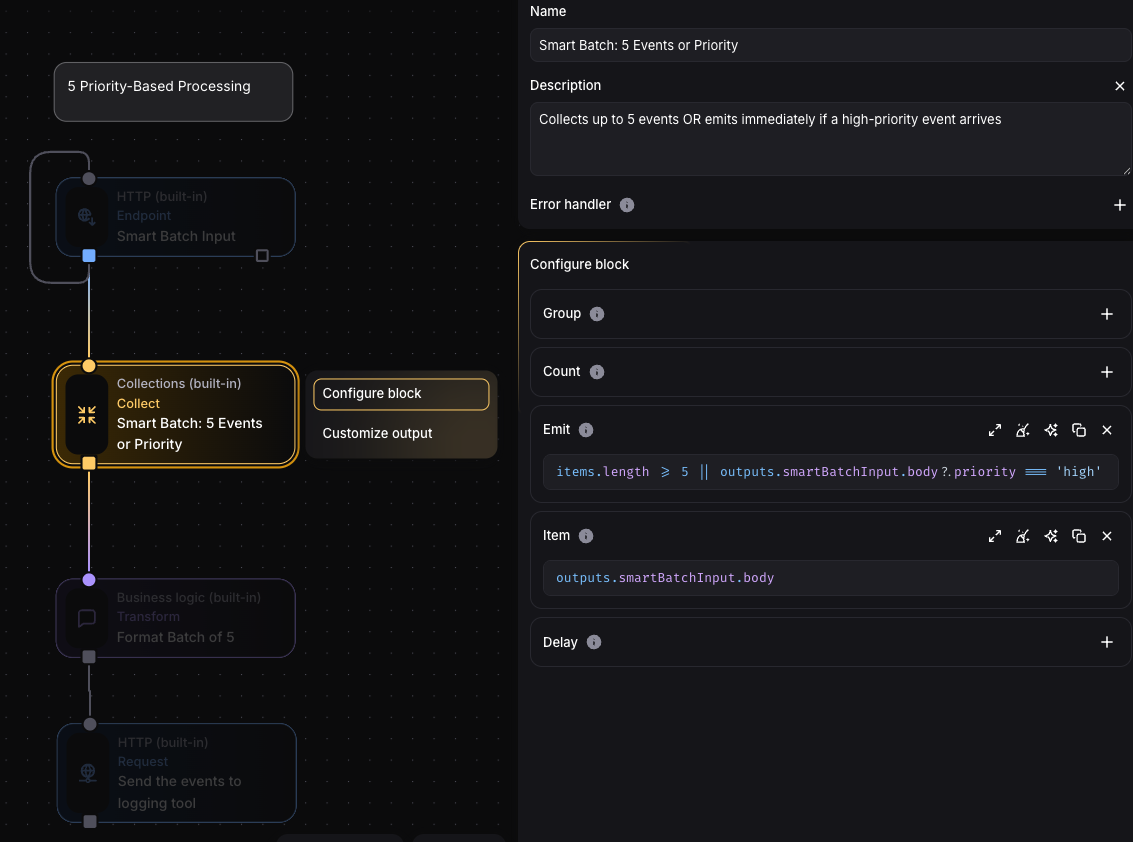Click the info icon next to Group
The width and height of the screenshot is (1133, 842).
click(597, 313)
